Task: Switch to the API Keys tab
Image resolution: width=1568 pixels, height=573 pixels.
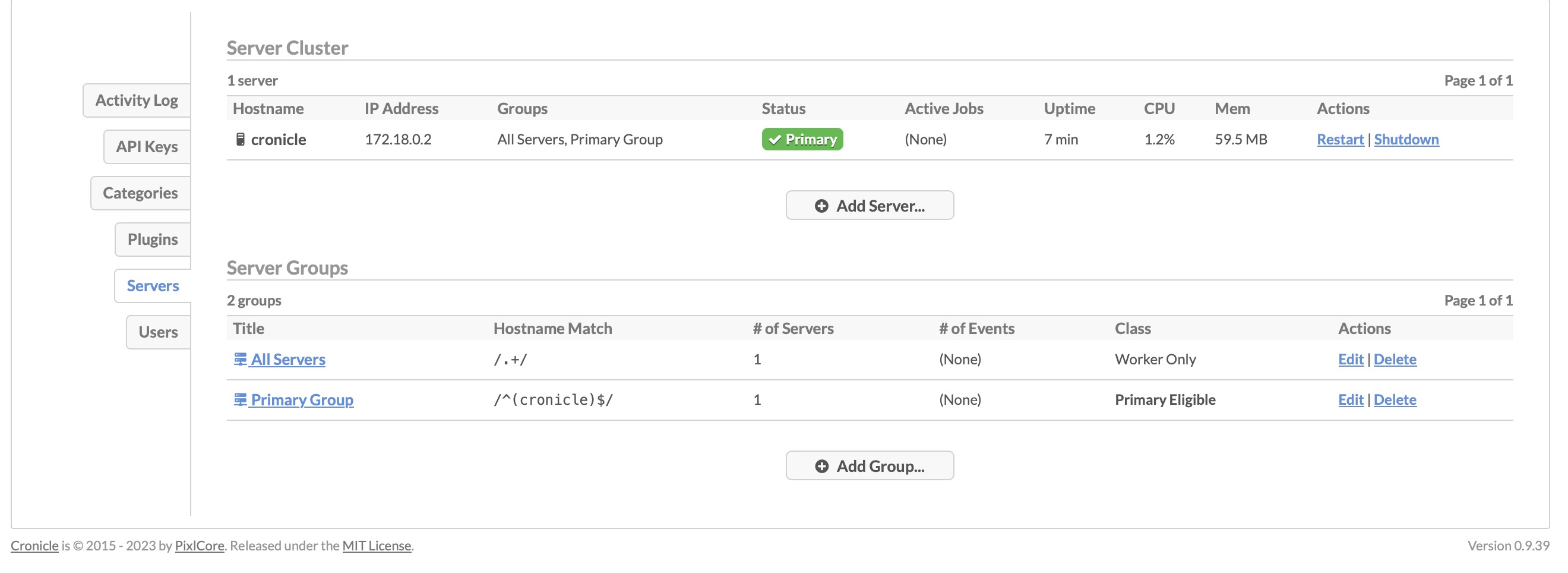Action: coord(147,147)
